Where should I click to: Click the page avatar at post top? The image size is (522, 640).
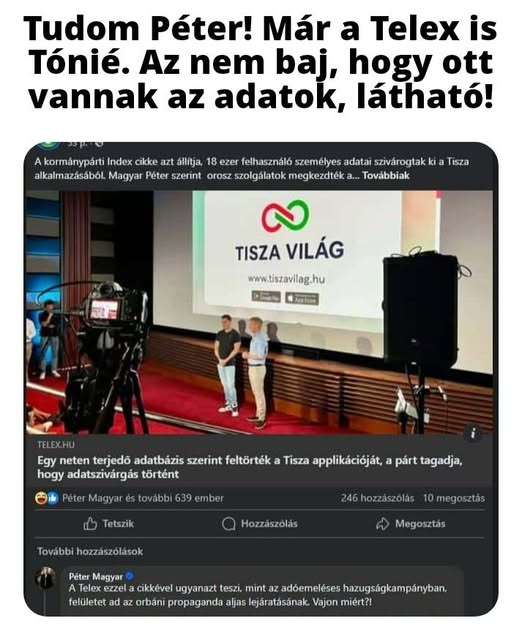[x=48, y=144]
